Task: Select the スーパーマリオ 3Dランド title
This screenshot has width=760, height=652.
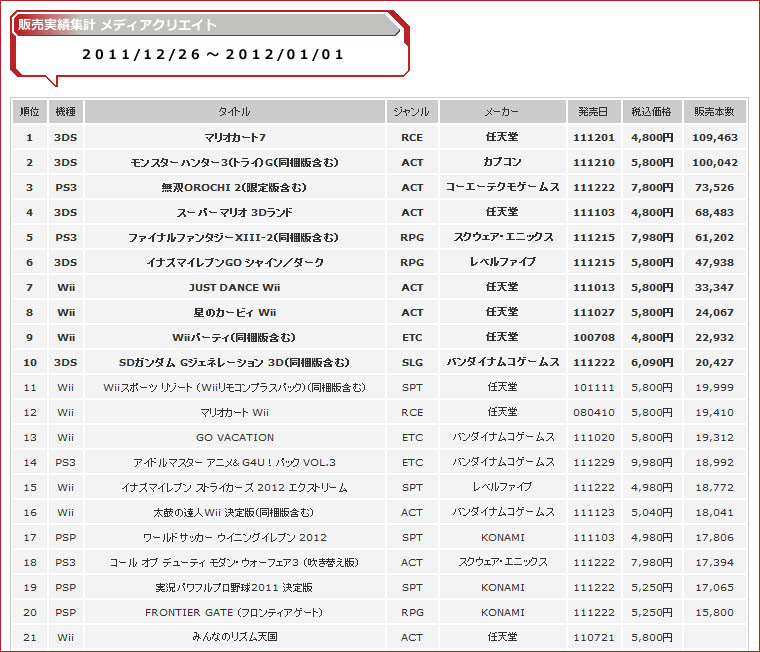Action: [x=235, y=212]
